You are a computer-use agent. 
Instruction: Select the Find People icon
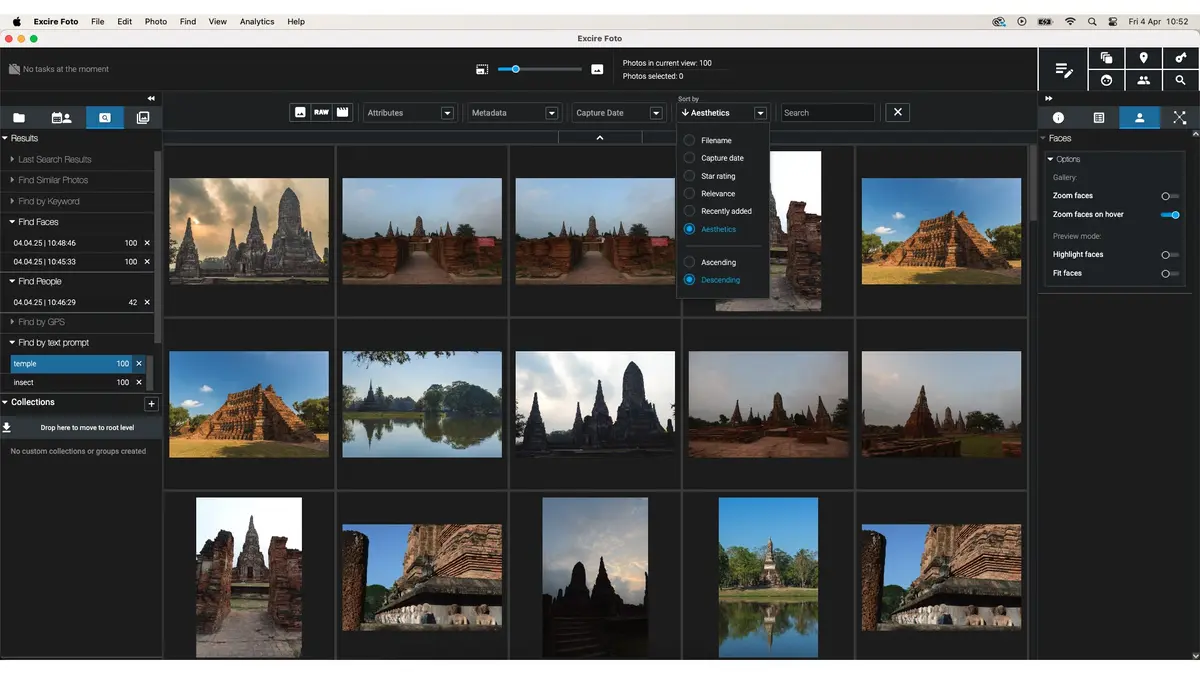coord(1144,80)
